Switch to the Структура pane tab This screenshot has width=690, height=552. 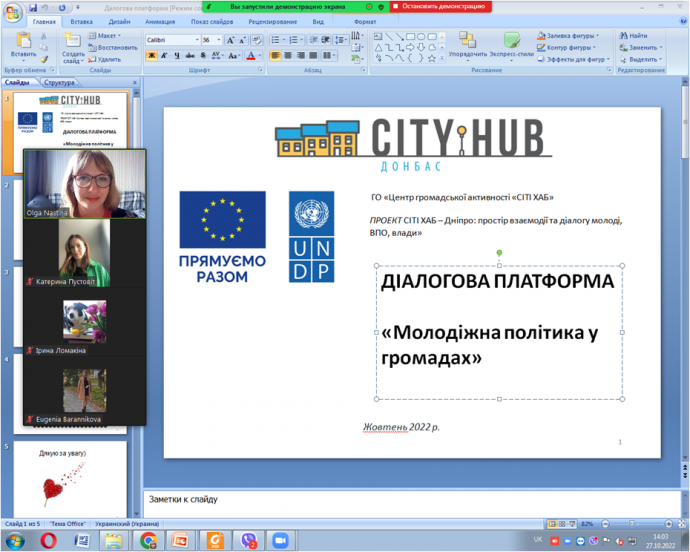click(59, 82)
